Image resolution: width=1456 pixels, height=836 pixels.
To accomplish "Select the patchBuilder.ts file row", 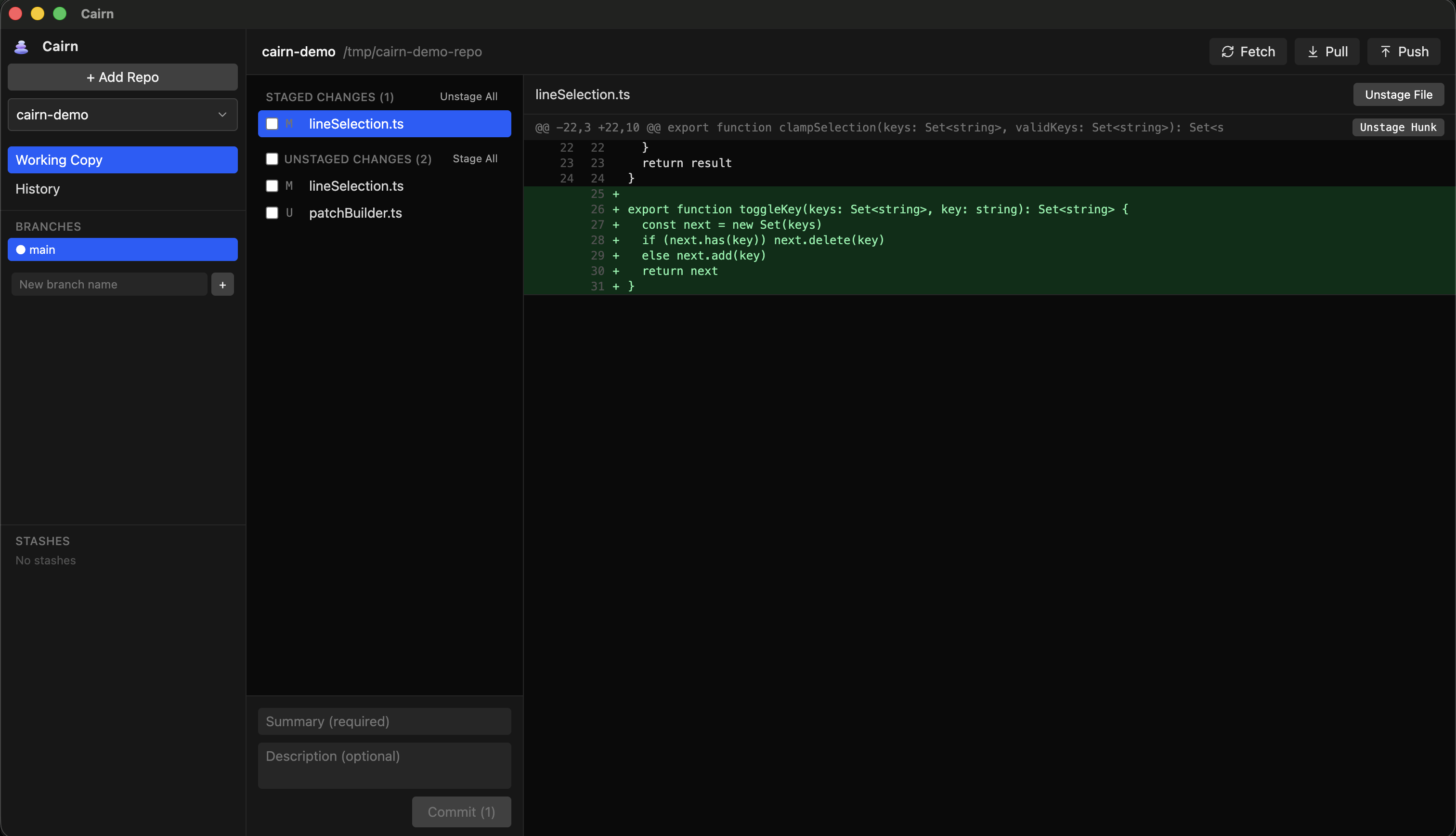I will click(x=384, y=213).
